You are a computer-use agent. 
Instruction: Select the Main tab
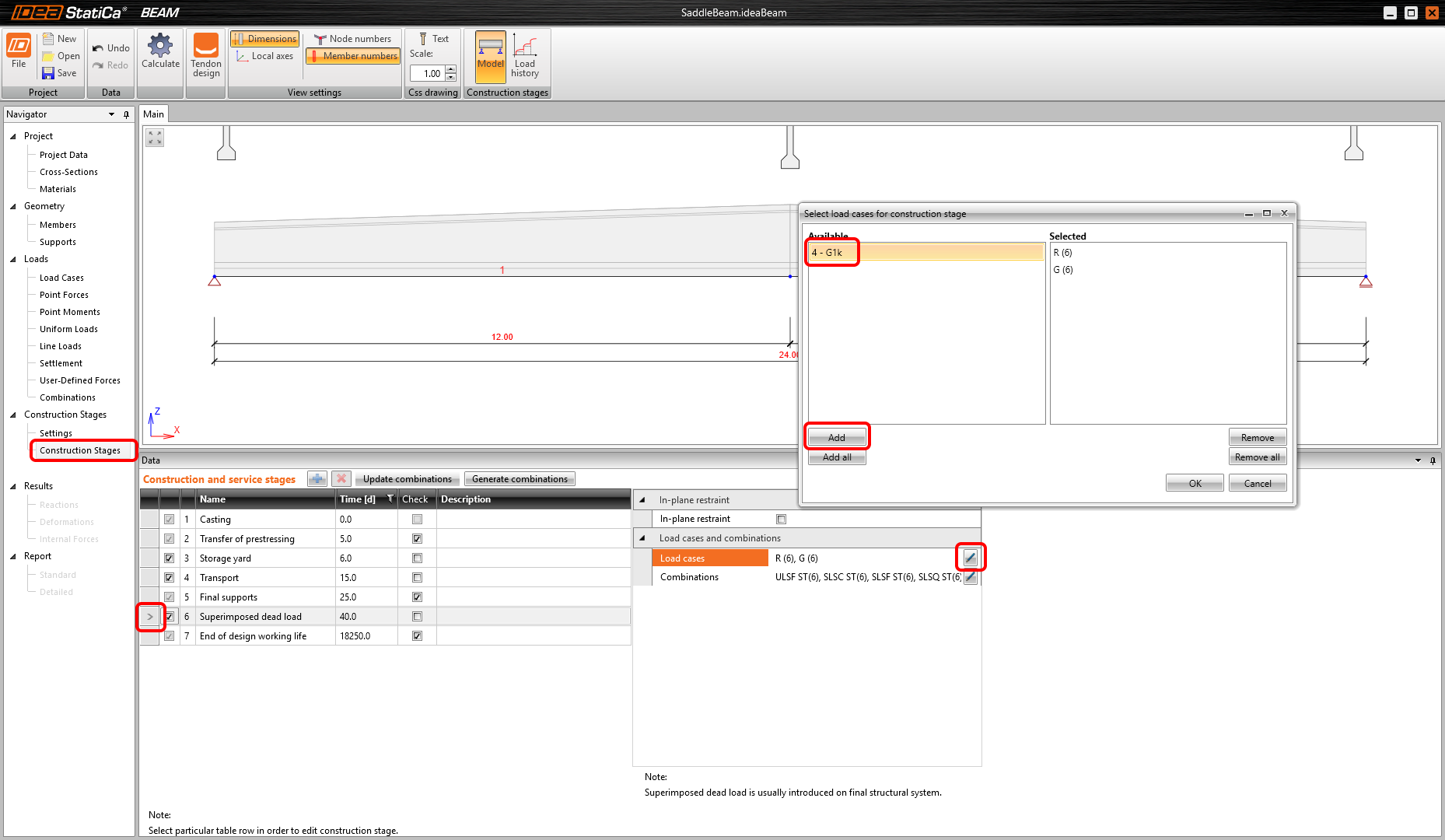pyautogui.click(x=154, y=114)
